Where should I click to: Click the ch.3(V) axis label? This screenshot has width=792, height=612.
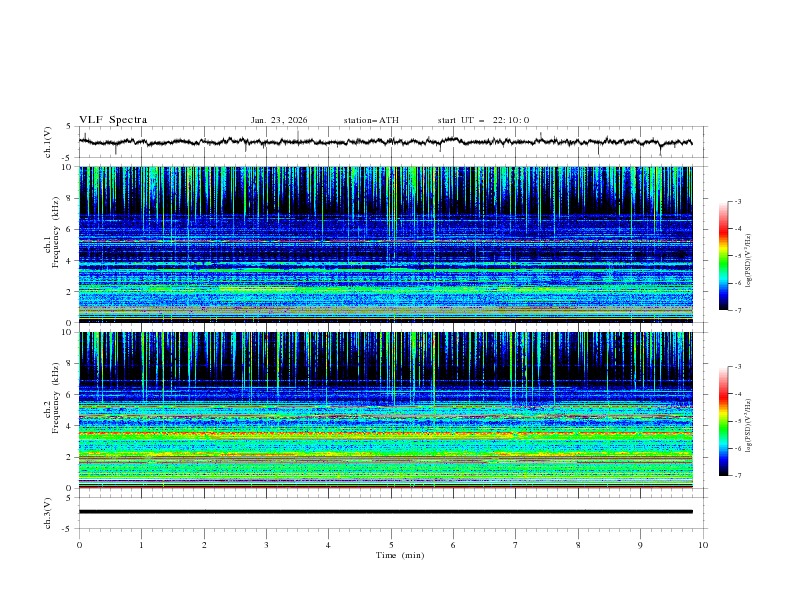coord(49,512)
